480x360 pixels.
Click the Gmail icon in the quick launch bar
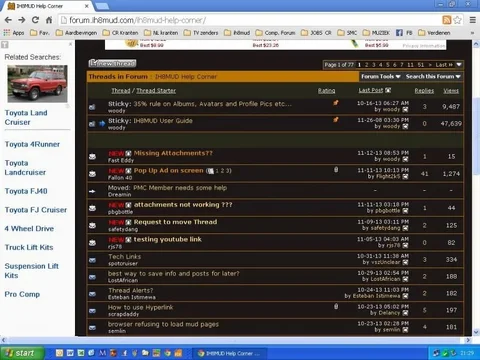coord(102,353)
